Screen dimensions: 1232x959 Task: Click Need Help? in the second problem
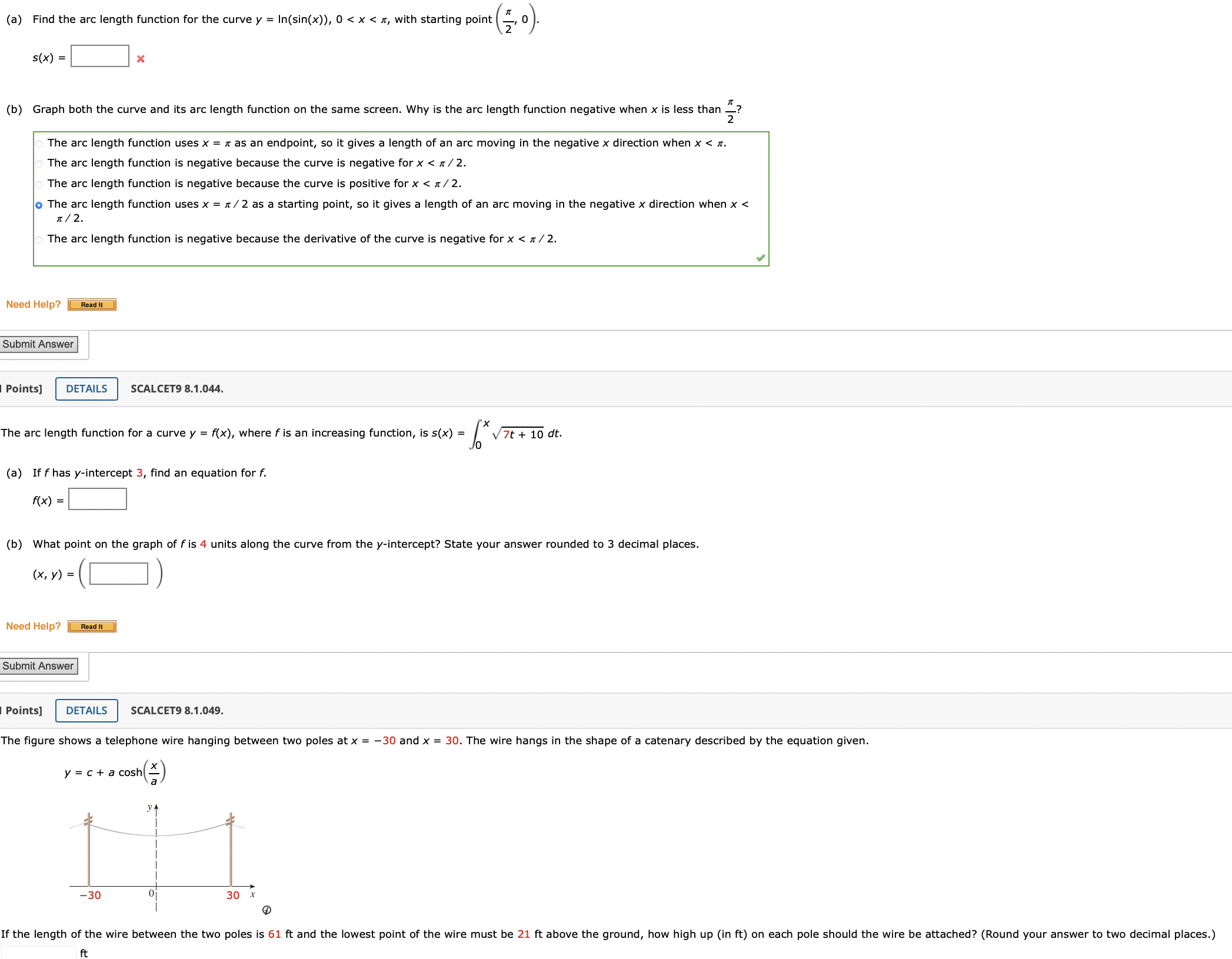(32, 626)
